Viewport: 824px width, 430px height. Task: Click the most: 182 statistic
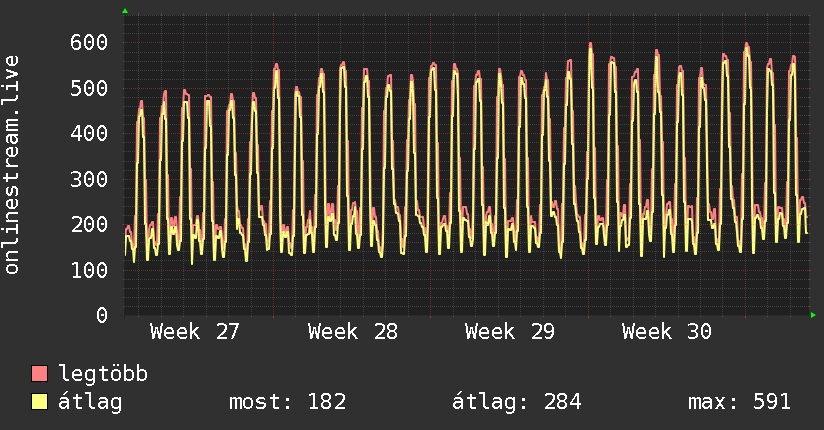coord(287,402)
